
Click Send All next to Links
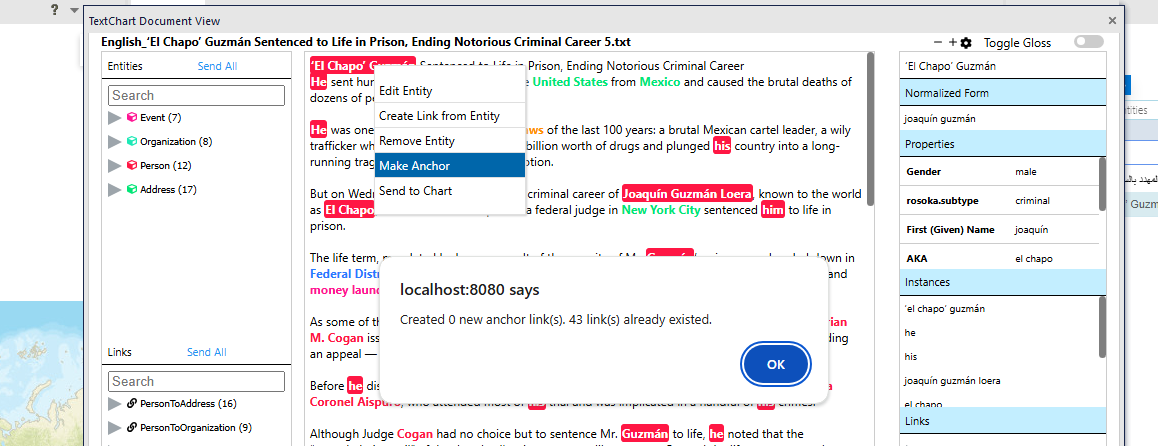207,352
